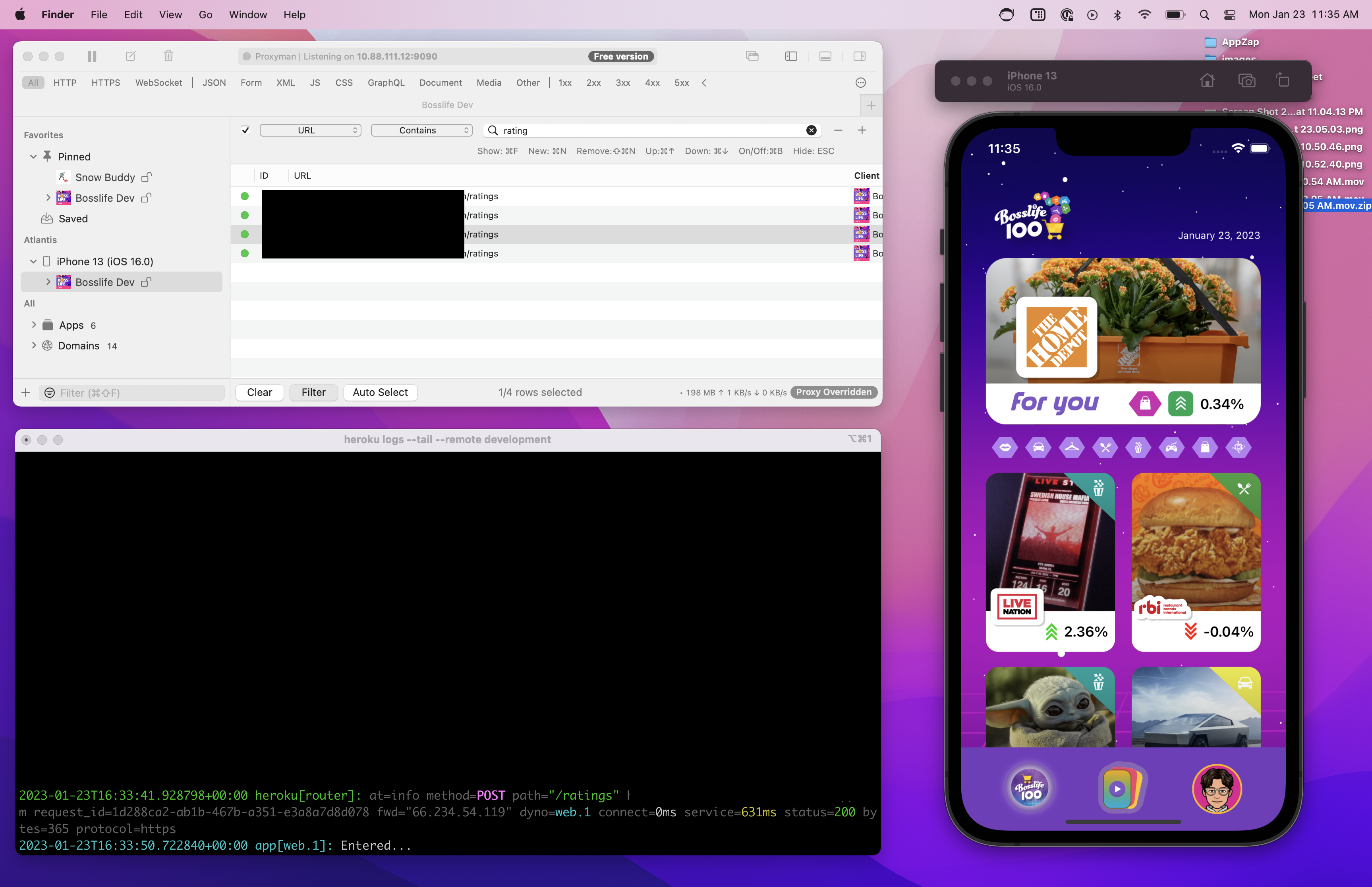The image size is (1372, 887).
Task: Clear text in the rating search field
Action: tap(812, 129)
